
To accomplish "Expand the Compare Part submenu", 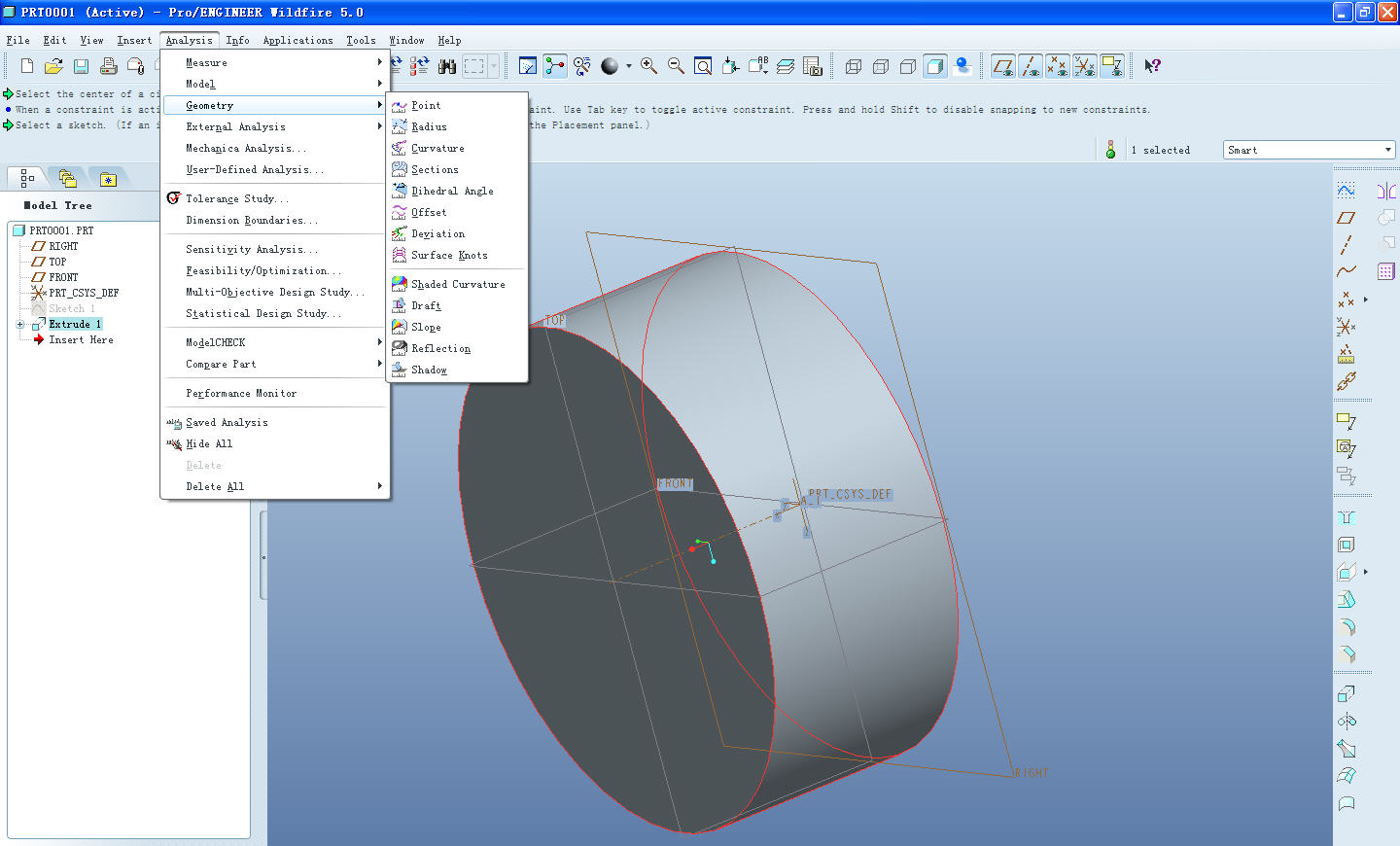I will click(276, 364).
